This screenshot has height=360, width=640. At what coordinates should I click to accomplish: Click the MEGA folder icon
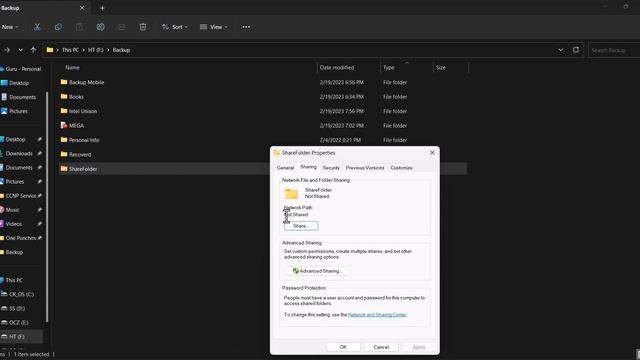click(x=64, y=125)
